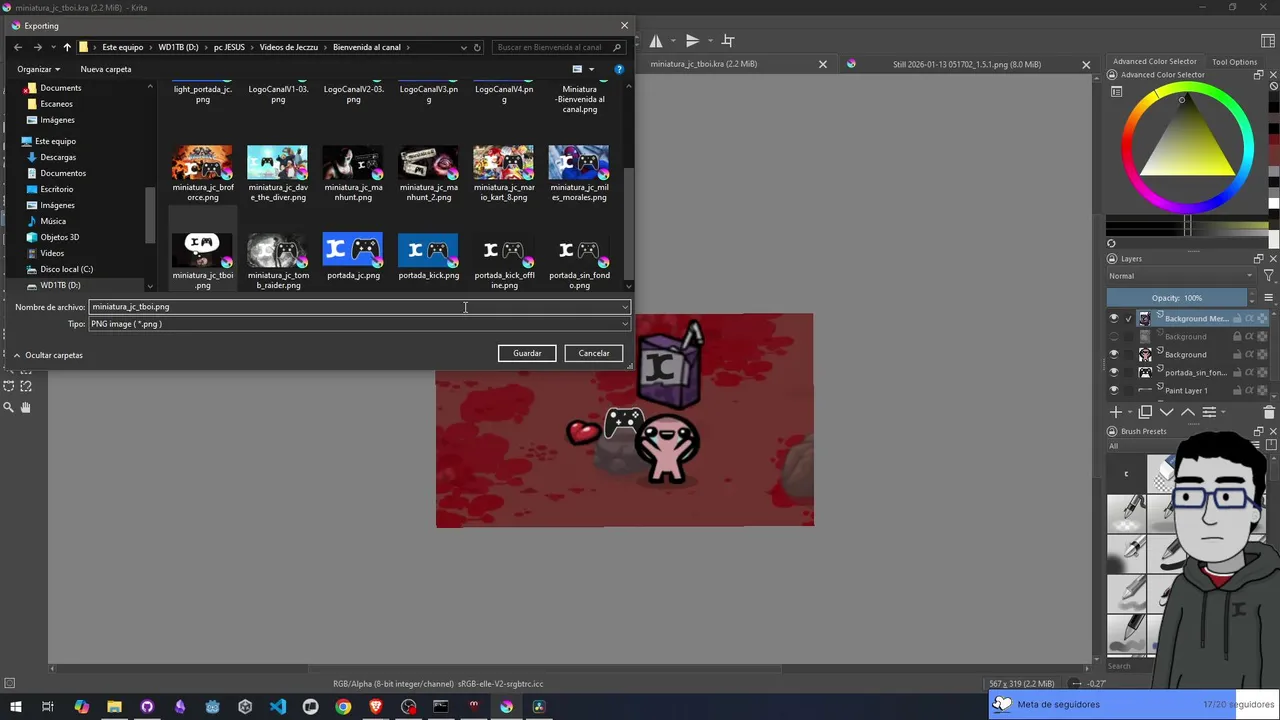Screen dimensions: 1280x720
Task: Open address bar previous locations dropdown
Action: click(x=463, y=47)
